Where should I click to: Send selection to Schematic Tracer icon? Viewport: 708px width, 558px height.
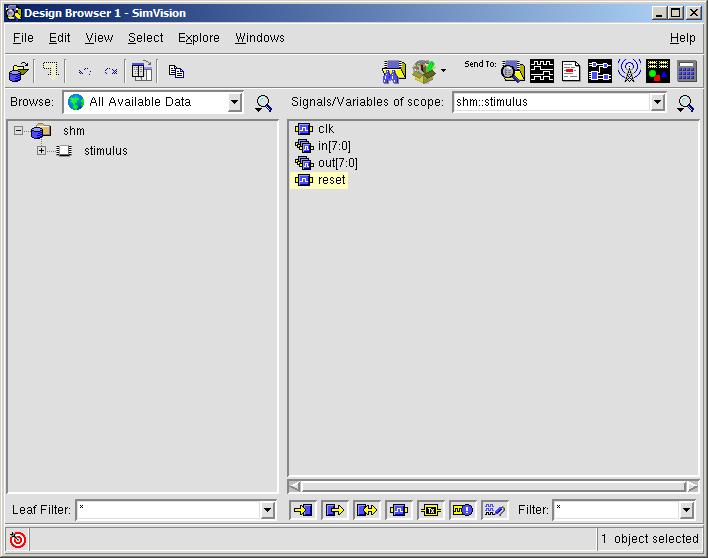(600, 71)
